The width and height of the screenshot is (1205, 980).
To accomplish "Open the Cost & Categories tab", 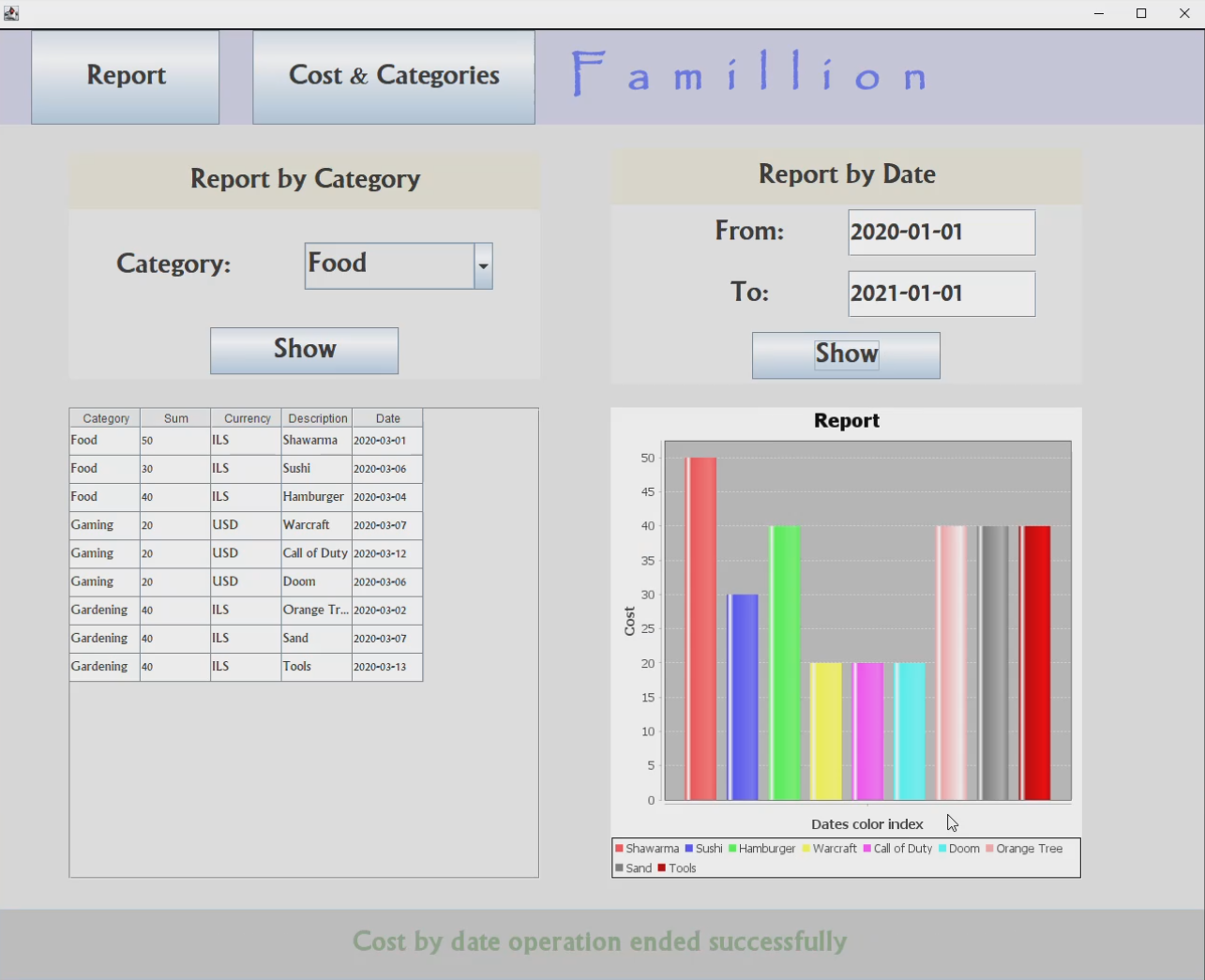I will (393, 75).
